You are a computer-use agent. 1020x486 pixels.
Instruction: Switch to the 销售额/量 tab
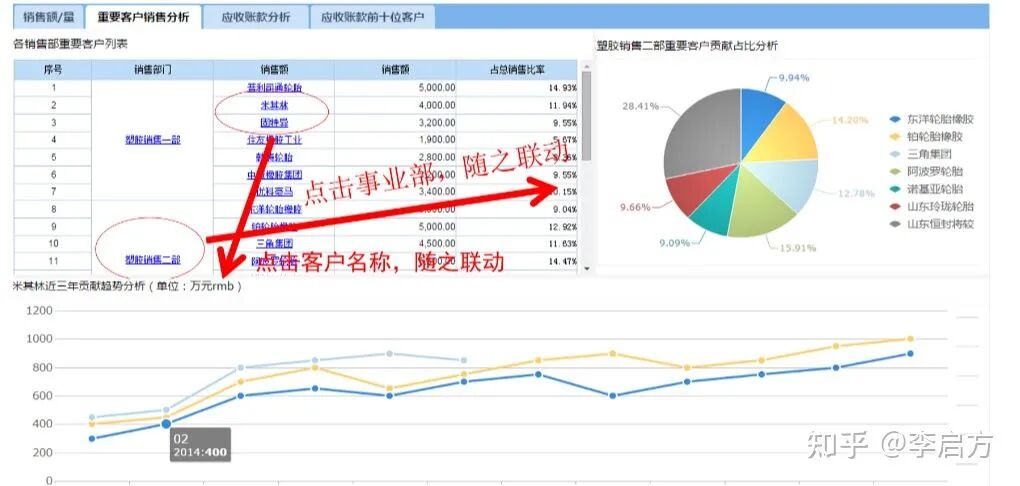click(x=48, y=17)
